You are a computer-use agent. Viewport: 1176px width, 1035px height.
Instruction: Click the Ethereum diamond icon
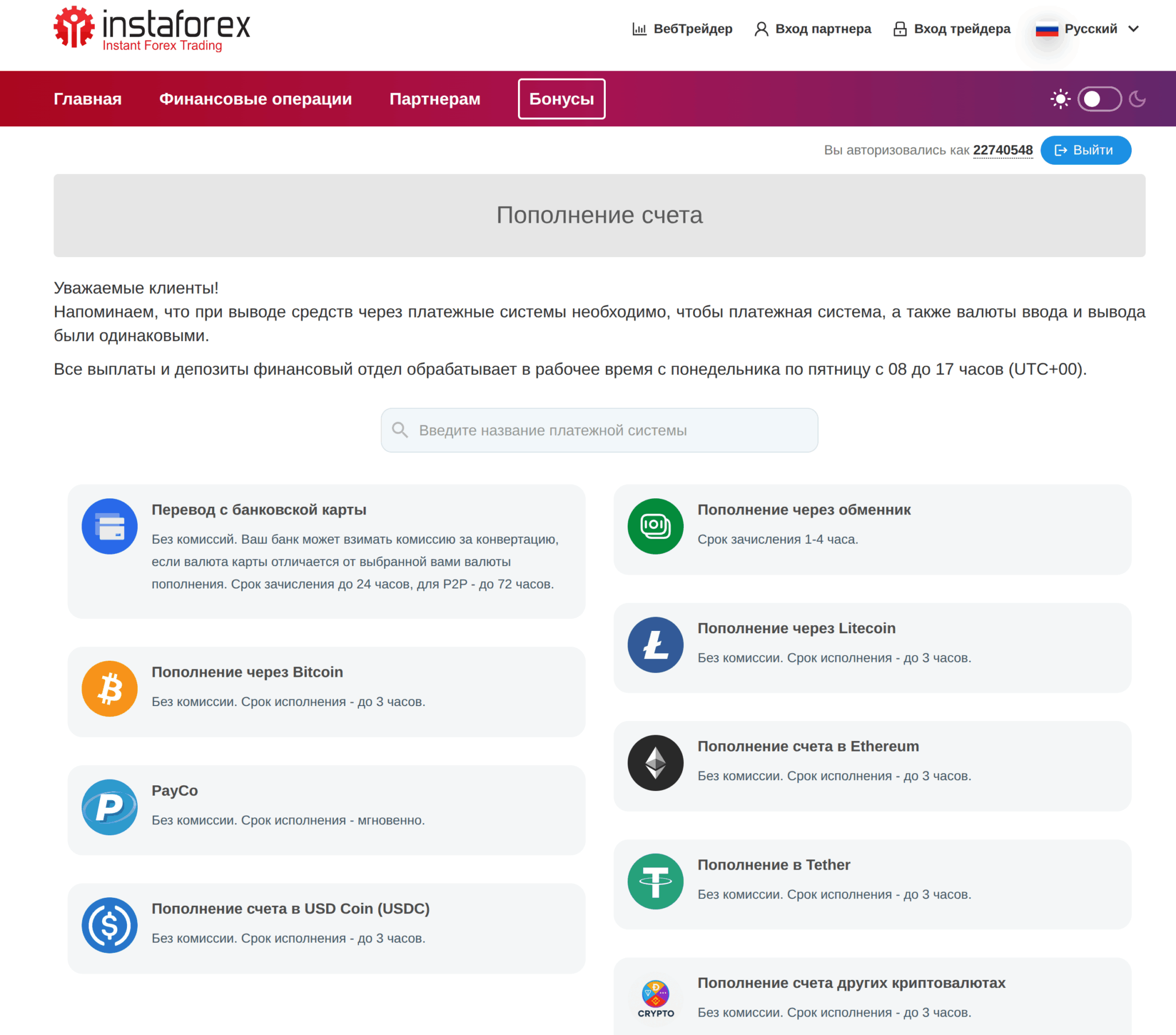coord(655,762)
